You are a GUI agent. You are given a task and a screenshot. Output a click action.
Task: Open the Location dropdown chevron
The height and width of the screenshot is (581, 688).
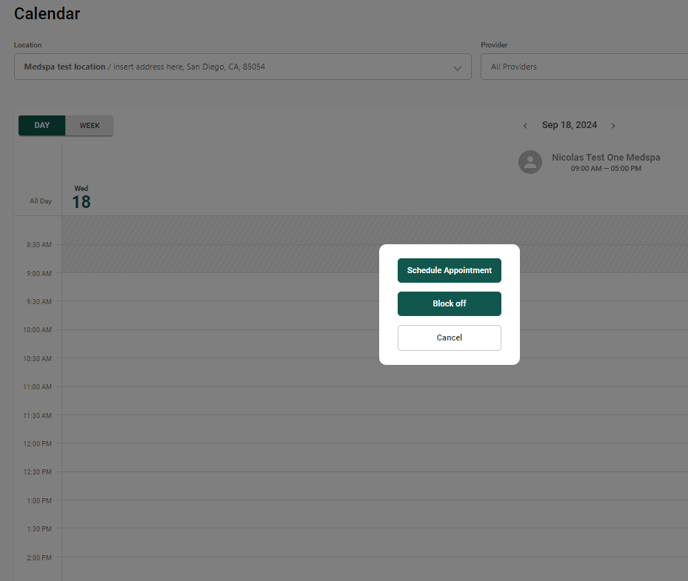[457, 68]
